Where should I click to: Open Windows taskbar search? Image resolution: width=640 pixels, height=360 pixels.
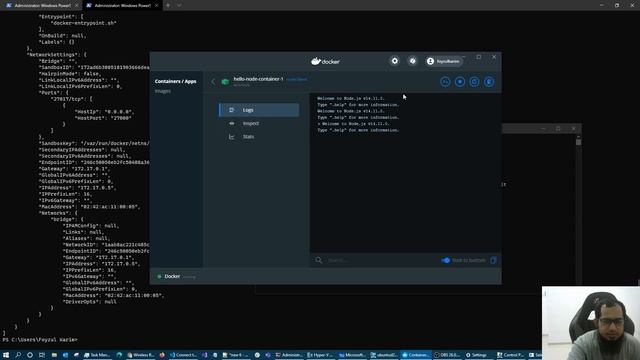18,355
